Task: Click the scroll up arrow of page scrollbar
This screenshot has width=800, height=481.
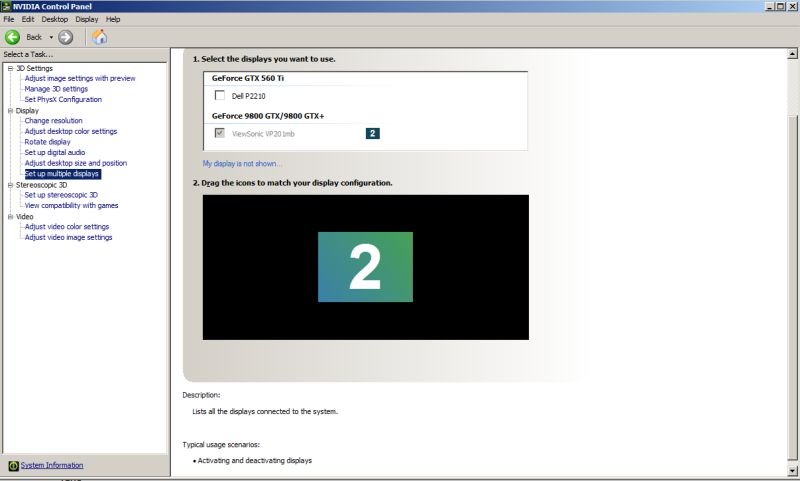Action: pyautogui.click(x=792, y=54)
